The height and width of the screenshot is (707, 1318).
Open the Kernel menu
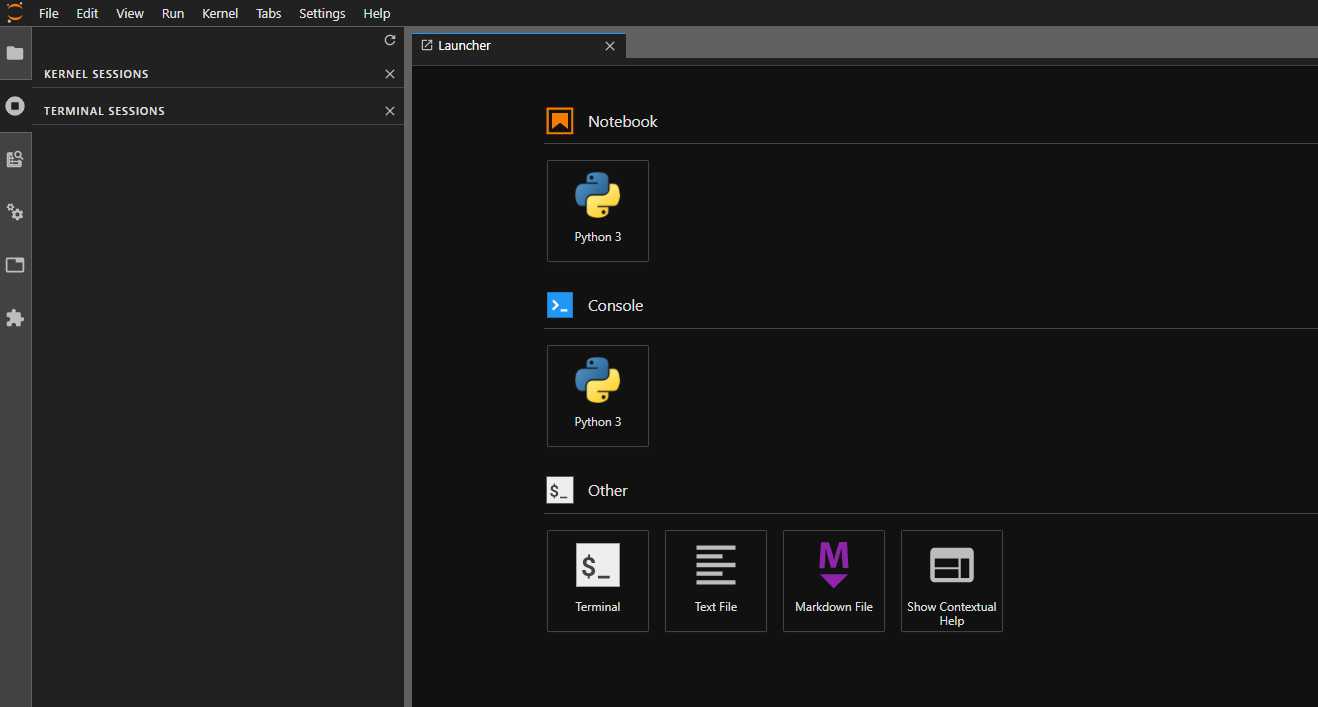[x=220, y=13]
